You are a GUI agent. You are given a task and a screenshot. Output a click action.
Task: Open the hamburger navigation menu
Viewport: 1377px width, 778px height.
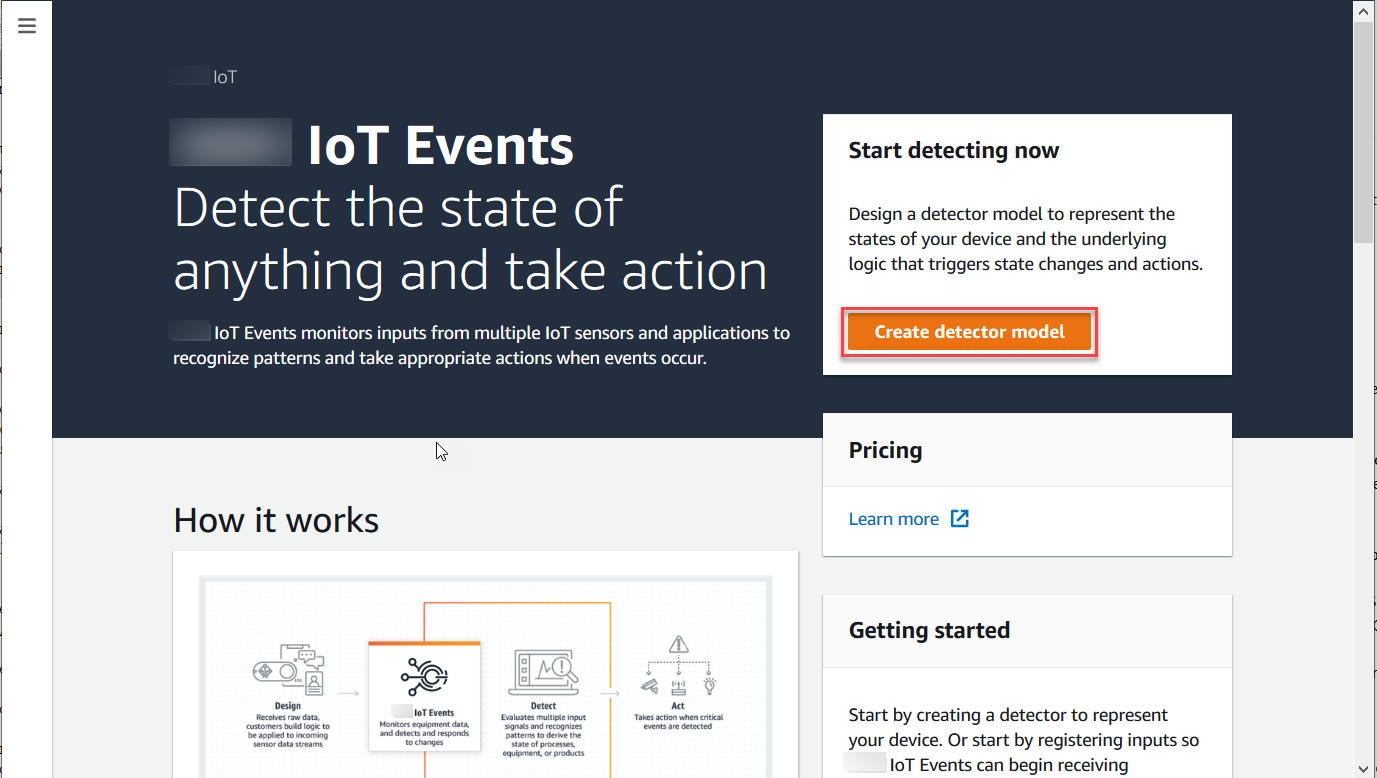coord(27,26)
